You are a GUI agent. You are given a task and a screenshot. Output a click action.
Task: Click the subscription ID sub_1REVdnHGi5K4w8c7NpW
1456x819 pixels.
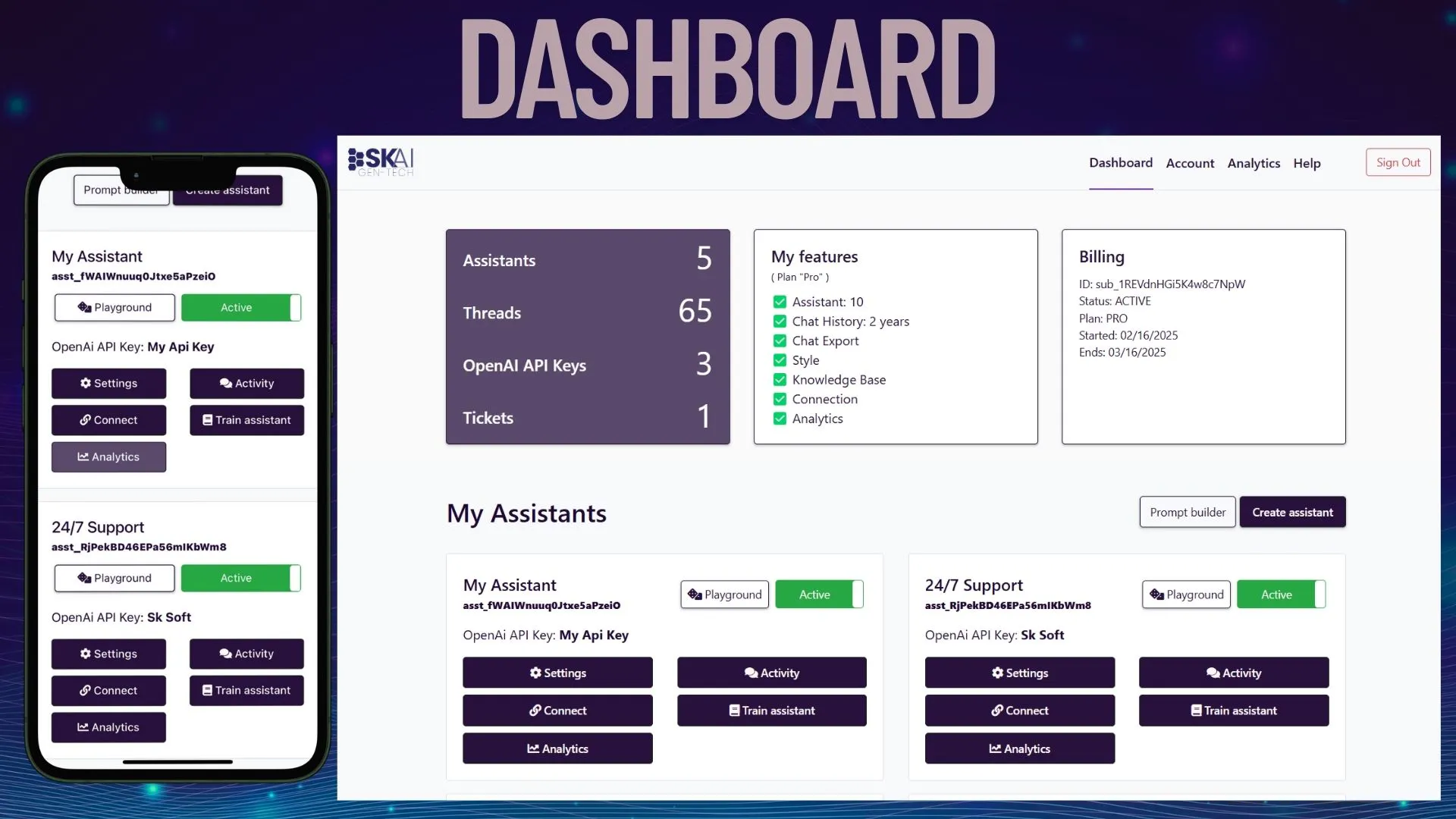click(1170, 284)
